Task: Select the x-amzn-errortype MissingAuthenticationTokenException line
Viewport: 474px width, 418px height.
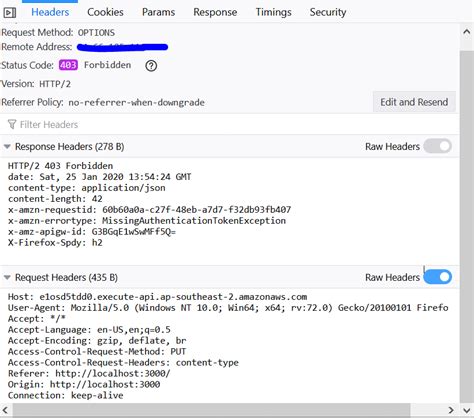Action: [147, 221]
